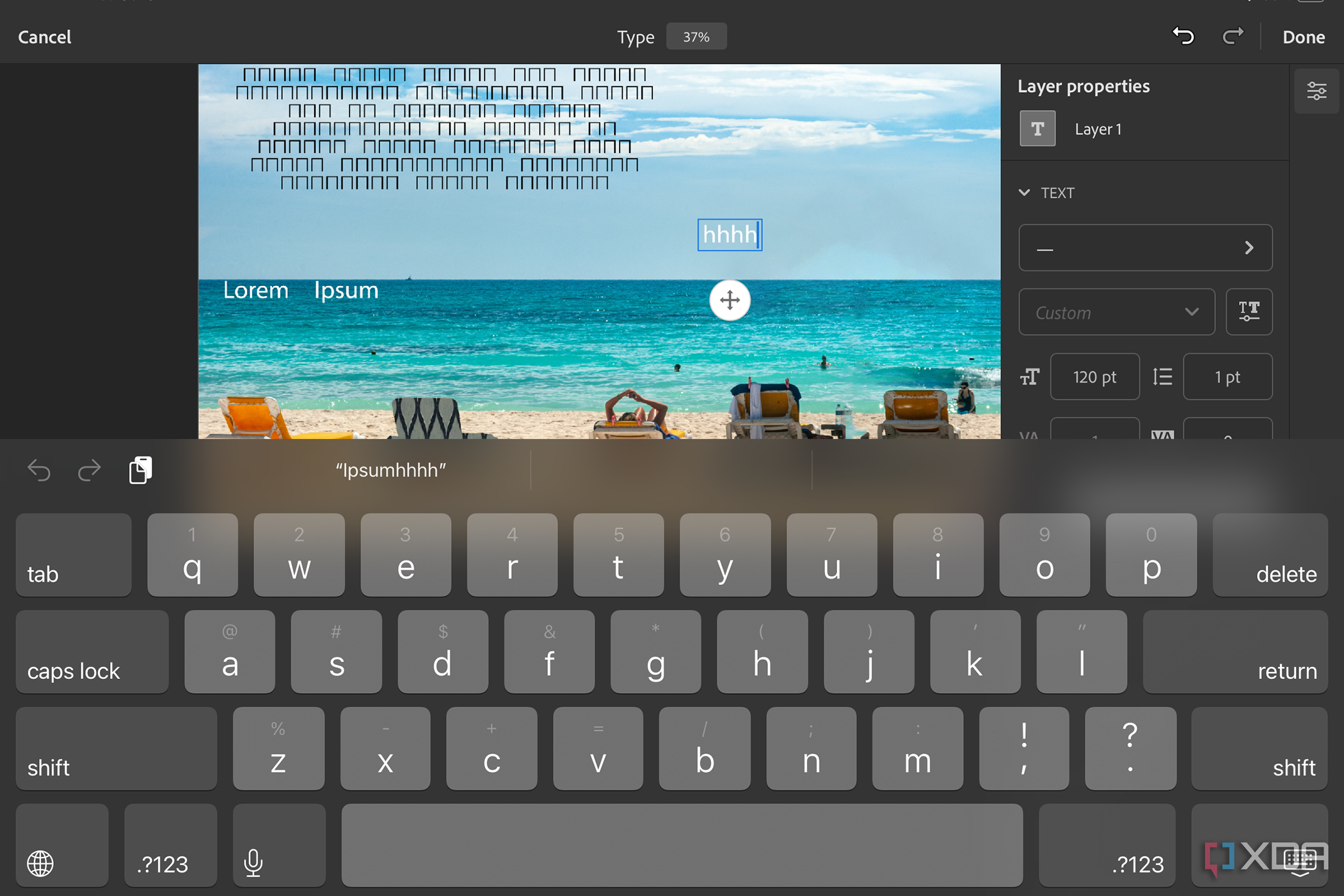Image resolution: width=1344 pixels, height=896 pixels.
Task: Expand the TEXT section properties
Action: 1027,192
